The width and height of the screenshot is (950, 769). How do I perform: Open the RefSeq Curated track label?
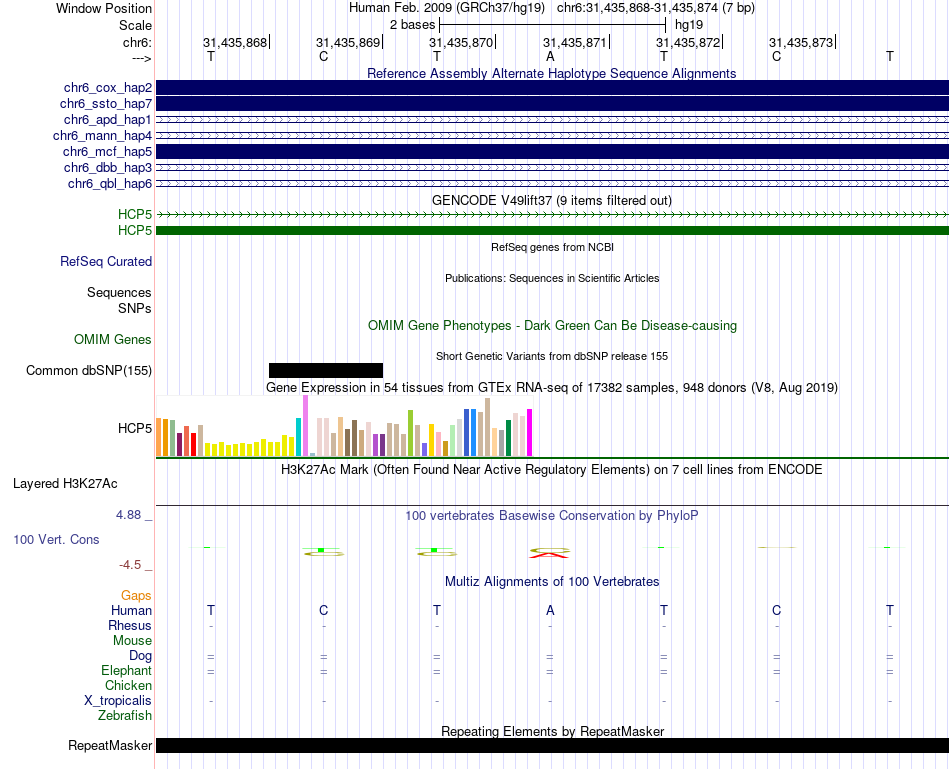pyautogui.click(x=106, y=262)
